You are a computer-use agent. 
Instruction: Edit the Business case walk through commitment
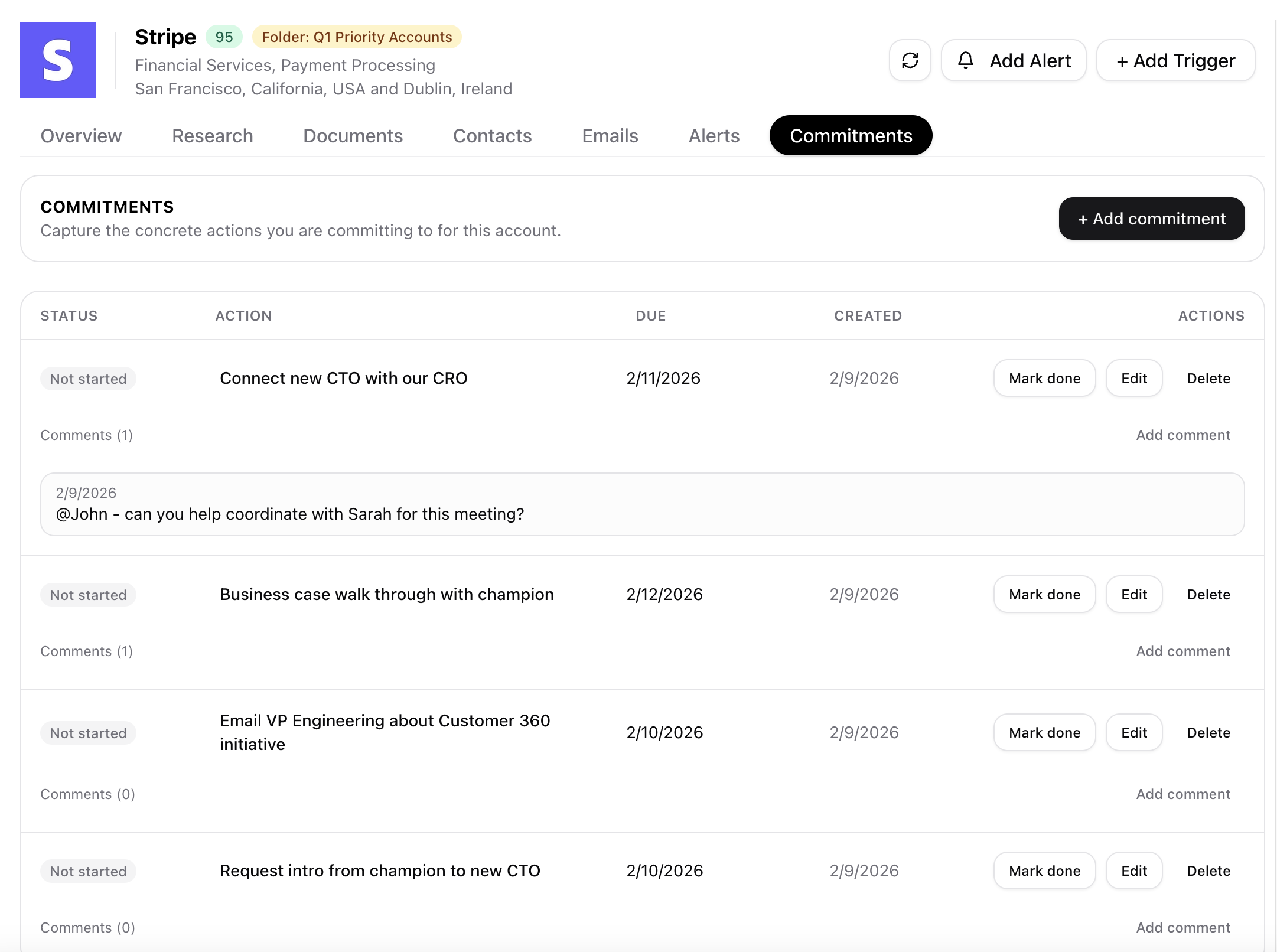point(1133,594)
